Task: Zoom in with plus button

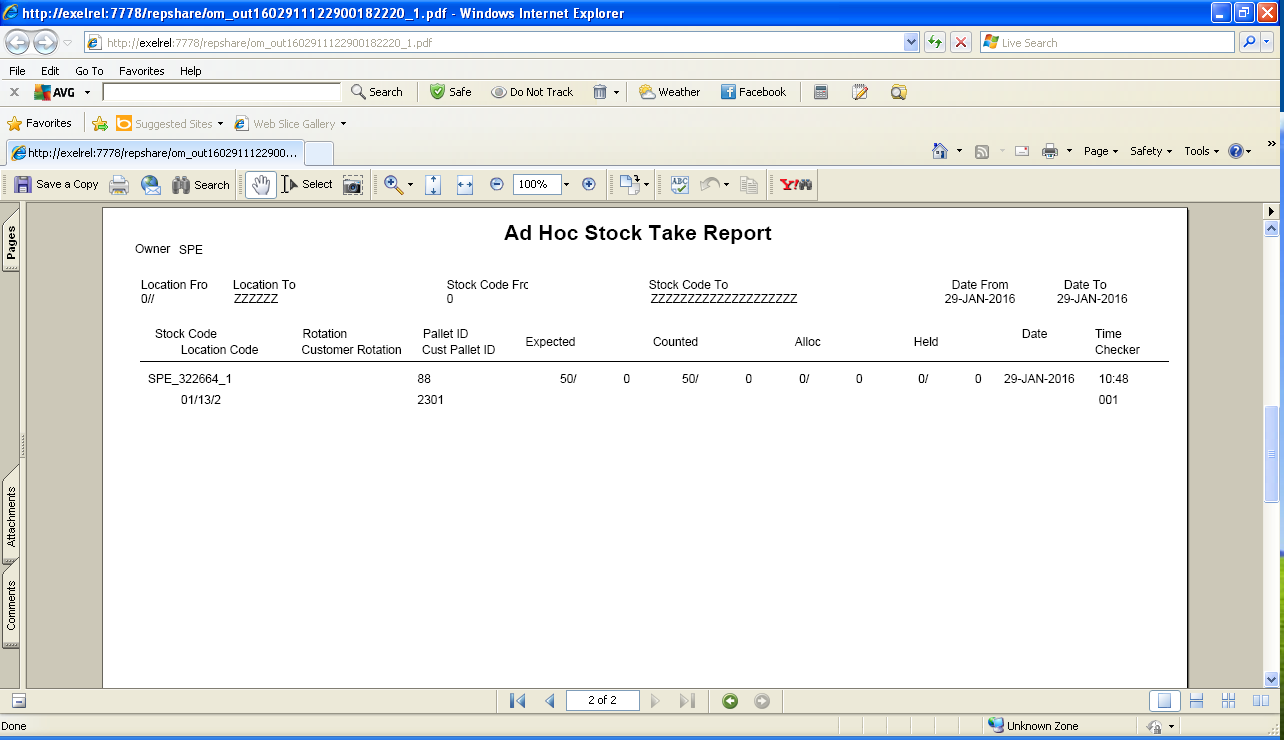Action: click(x=589, y=185)
